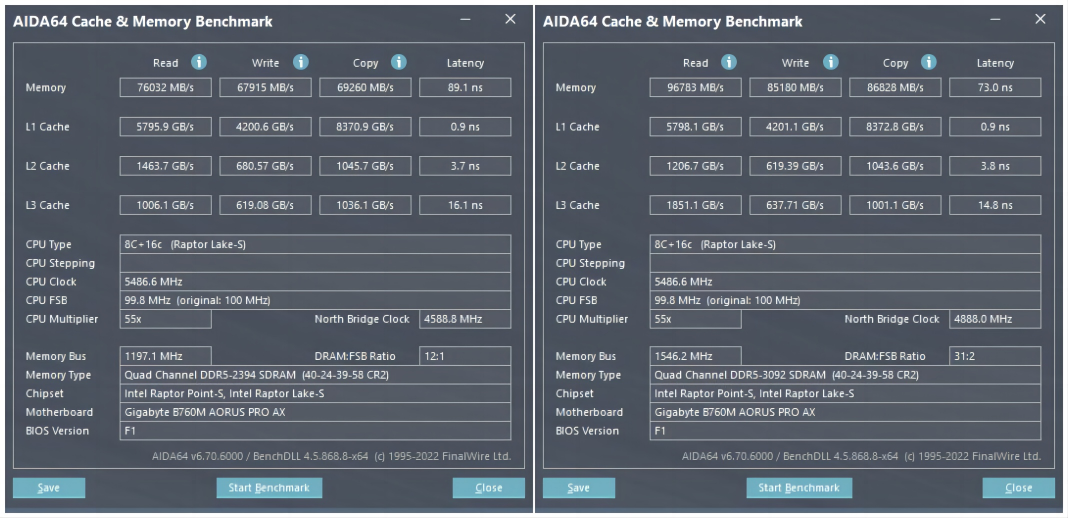1068x518 pixels.
Task: Click Read info icon in right window
Action: tap(729, 63)
